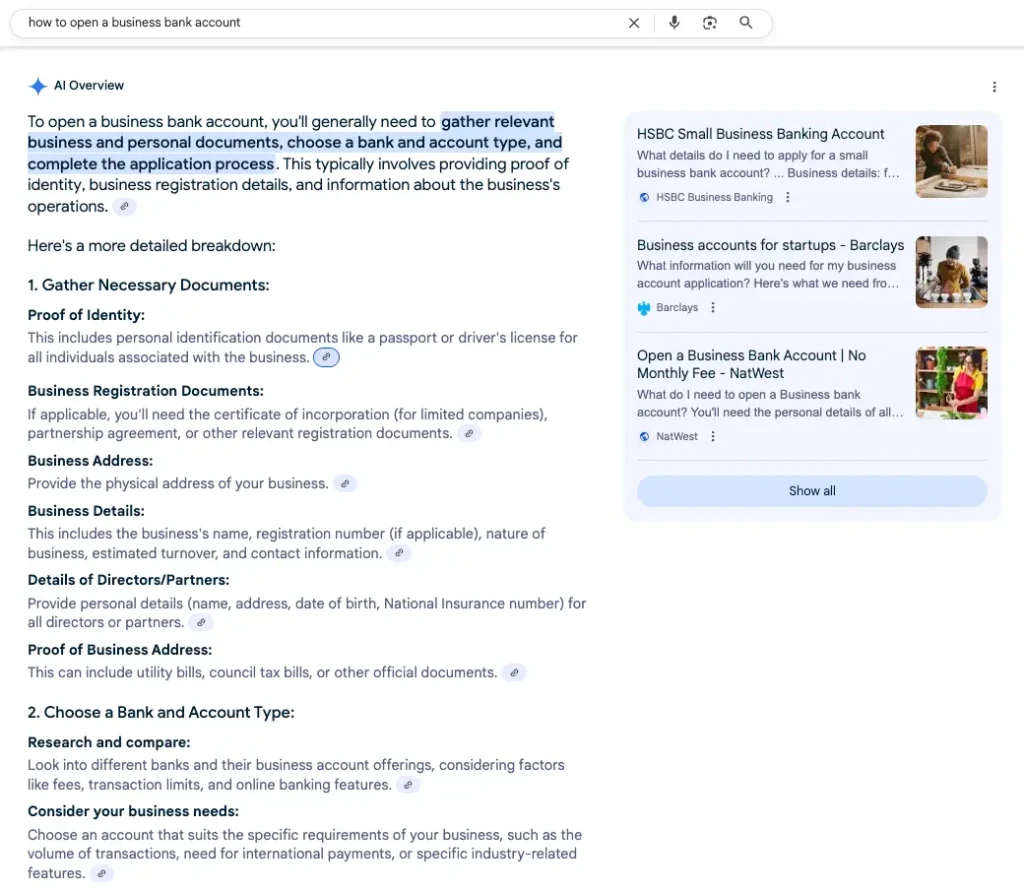Screen dimensions: 1024x892
Task: Click the NatWest favicon
Action: tap(644, 436)
